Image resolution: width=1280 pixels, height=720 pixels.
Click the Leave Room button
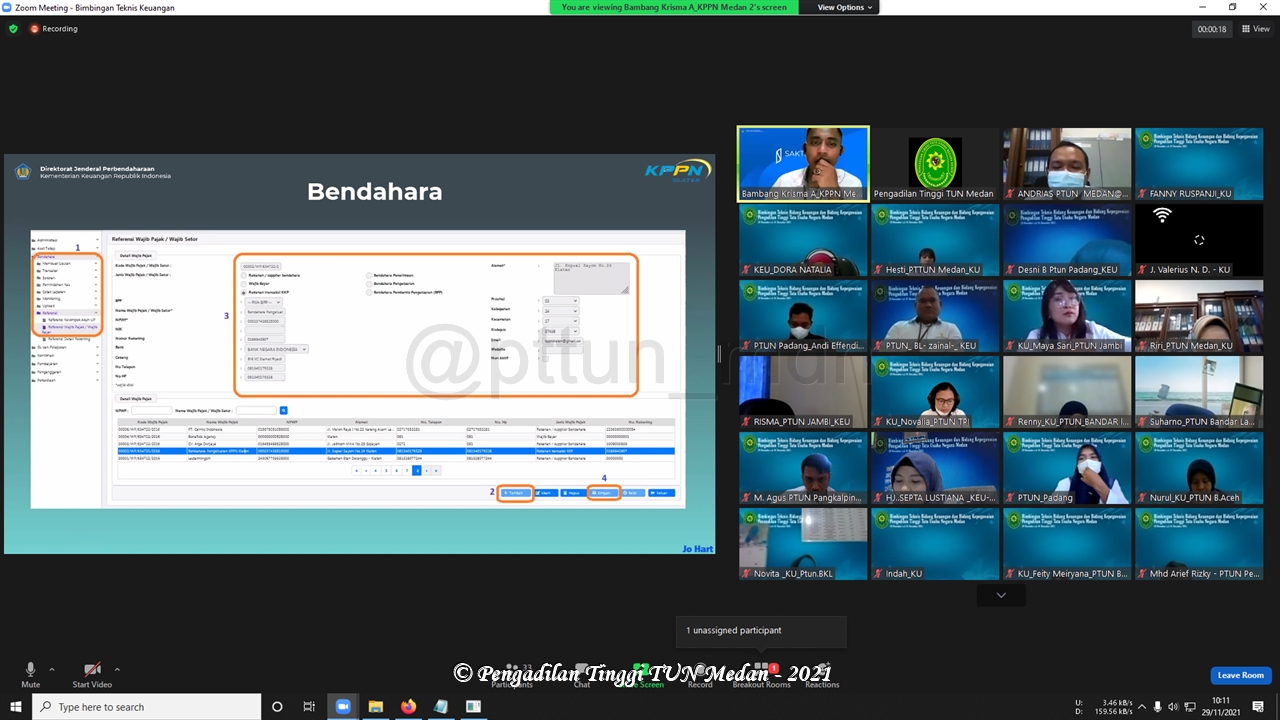pyautogui.click(x=1240, y=675)
